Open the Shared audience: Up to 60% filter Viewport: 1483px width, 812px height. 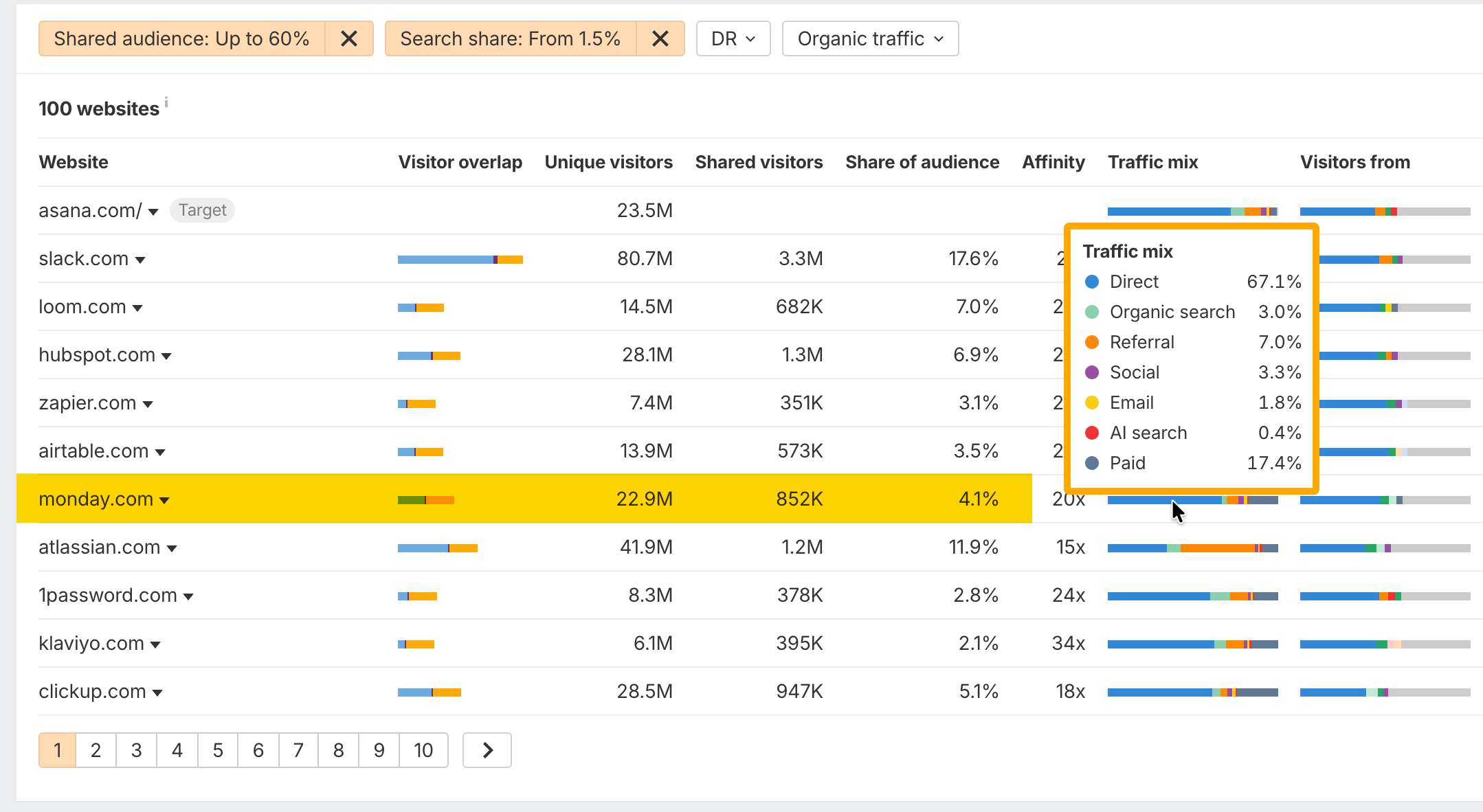click(182, 38)
